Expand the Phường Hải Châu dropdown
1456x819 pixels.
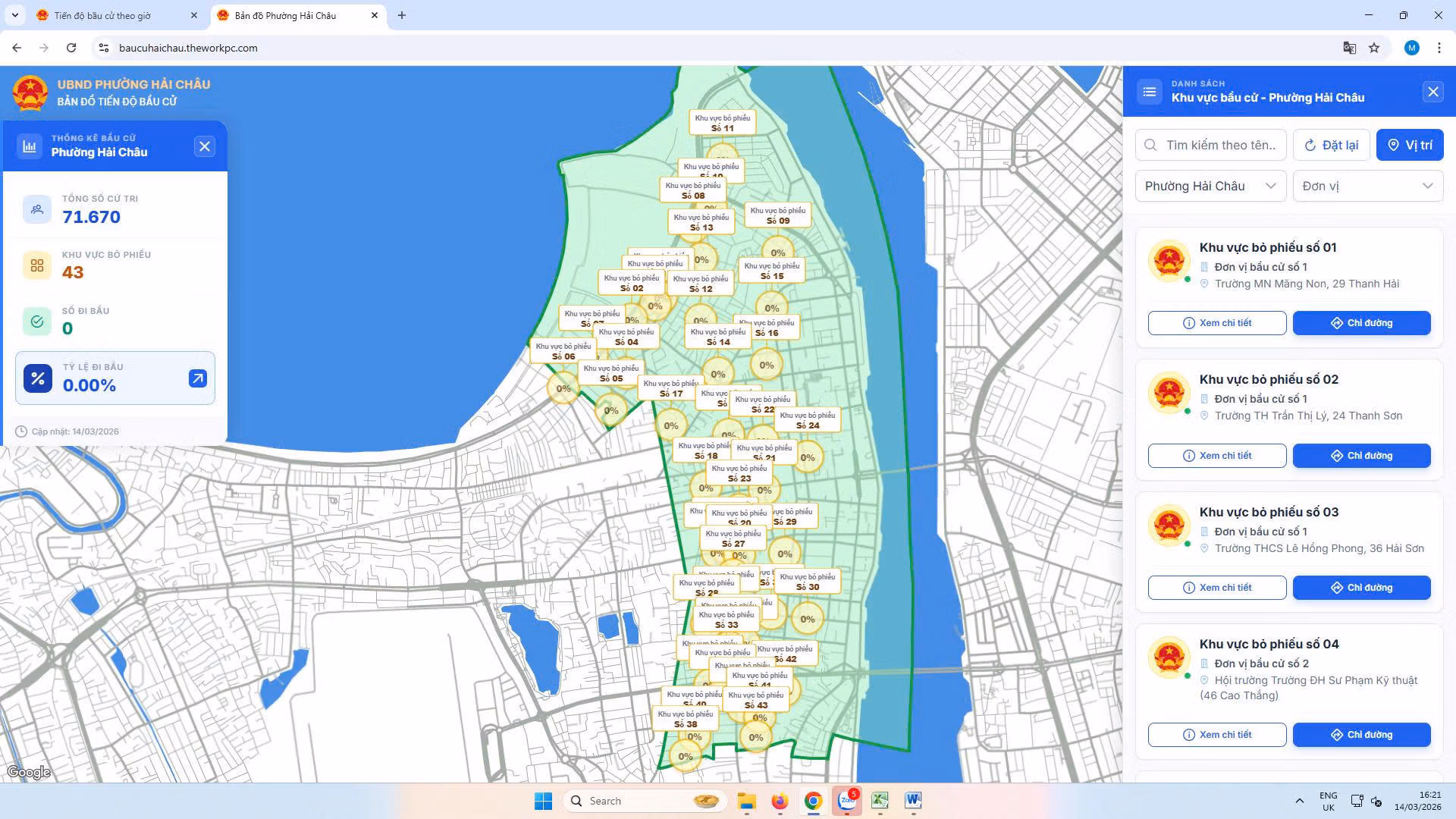[x=1210, y=187]
